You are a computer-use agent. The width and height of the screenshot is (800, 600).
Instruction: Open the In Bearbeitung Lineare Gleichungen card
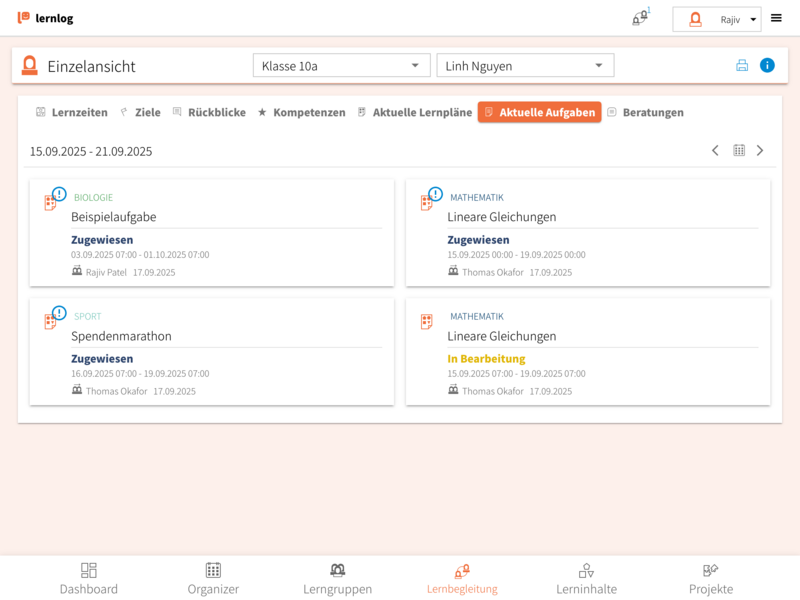click(x=587, y=351)
